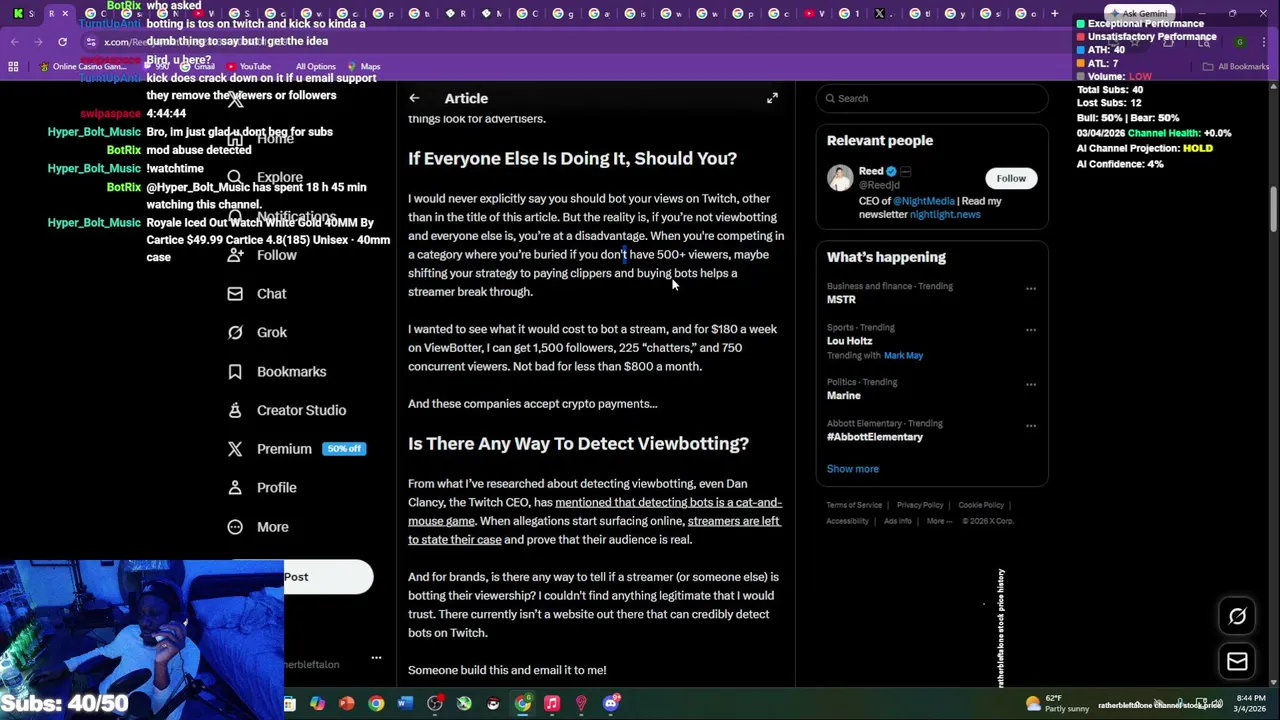
Task: Open PowerPoint from the taskbar
Action: [x=346, y=704]
